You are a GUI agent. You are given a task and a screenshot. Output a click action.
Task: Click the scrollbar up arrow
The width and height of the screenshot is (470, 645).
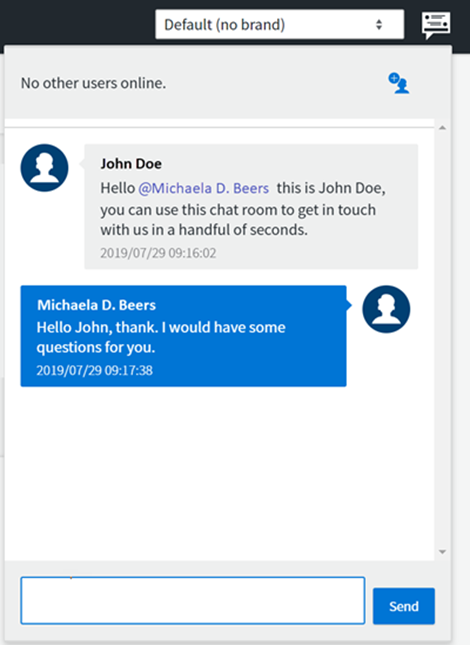click(442, 128)
